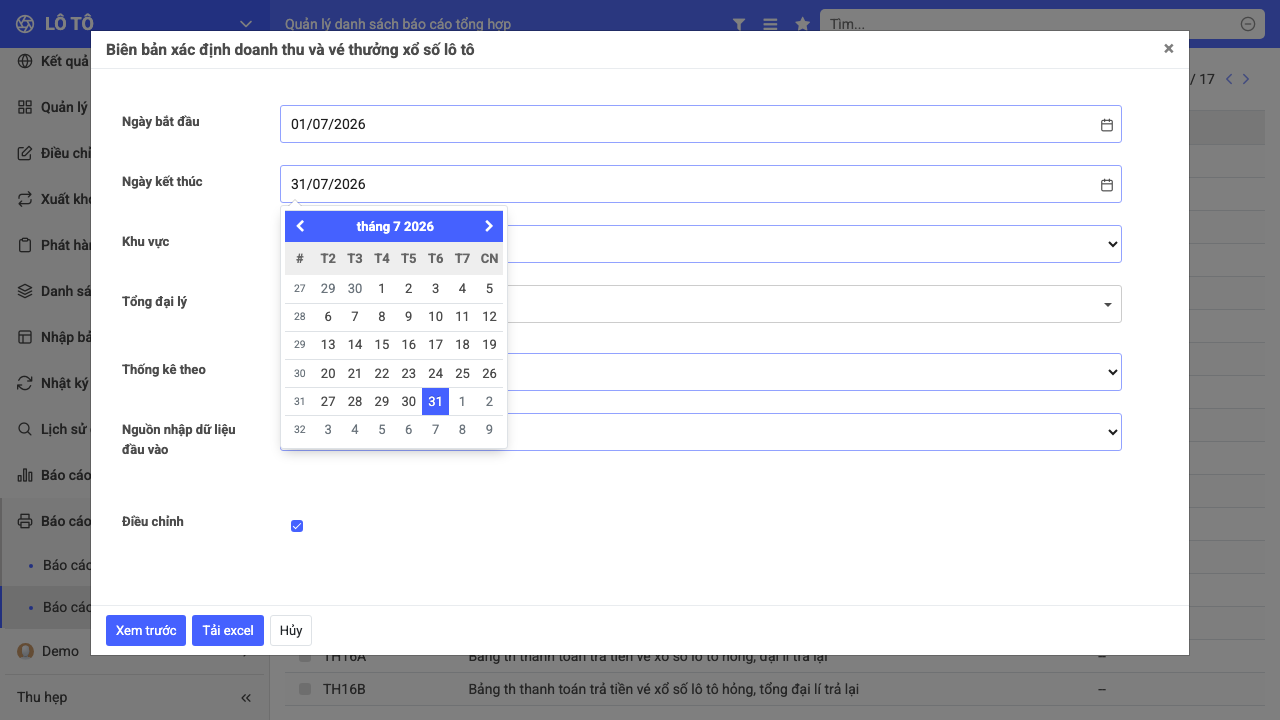Screen dimensions: 1280x720
Task: Tick the checkbox for row TH16B
Action: click(x=305, y=689)
